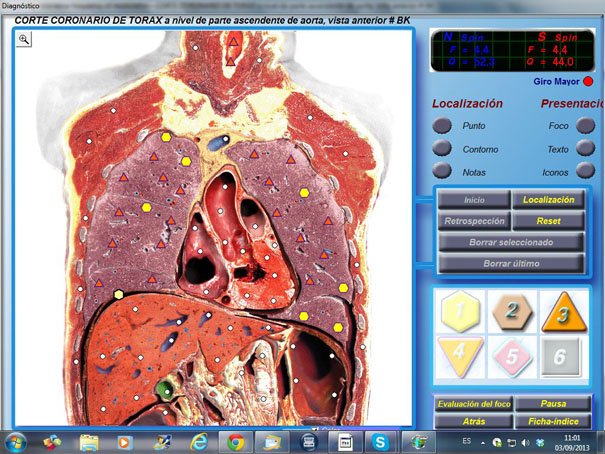Select the orange triangle marker 3
Viewport: 605px width, 454px height.
pos(562,312)
